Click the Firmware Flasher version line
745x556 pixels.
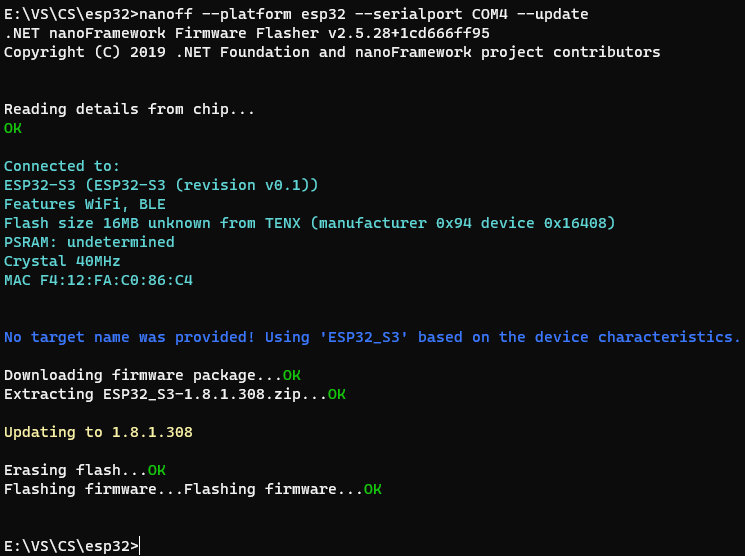pos(247,33)
